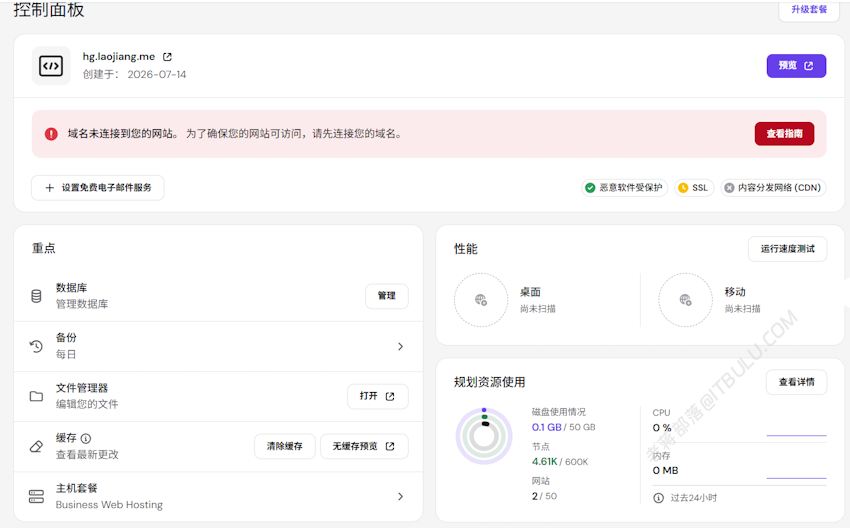
Task: Click 设置免费电子邮件服务 button
Action: pyautogui.click(x=98, y=188)
